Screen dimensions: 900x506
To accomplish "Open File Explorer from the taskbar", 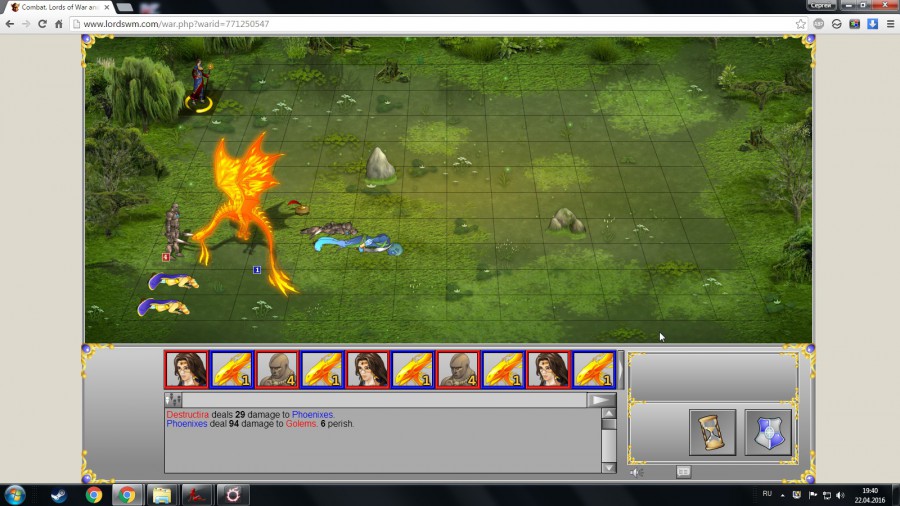I will coord(161,495).
